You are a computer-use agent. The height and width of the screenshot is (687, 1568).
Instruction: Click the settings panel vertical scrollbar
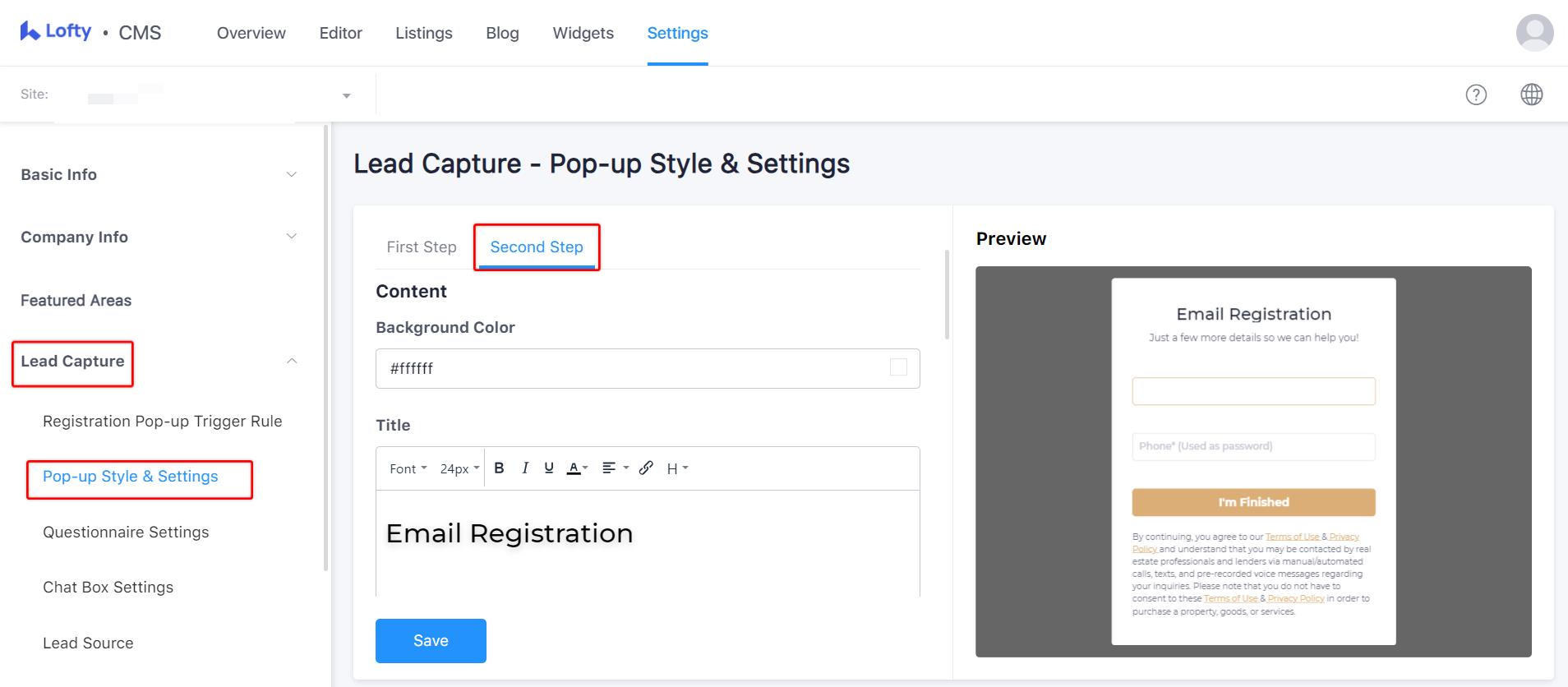point(947,296)
